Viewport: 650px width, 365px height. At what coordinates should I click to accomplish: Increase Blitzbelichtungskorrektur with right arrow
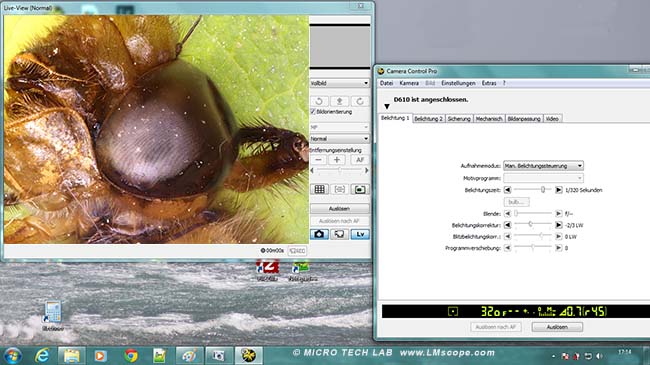coord(558,236)
